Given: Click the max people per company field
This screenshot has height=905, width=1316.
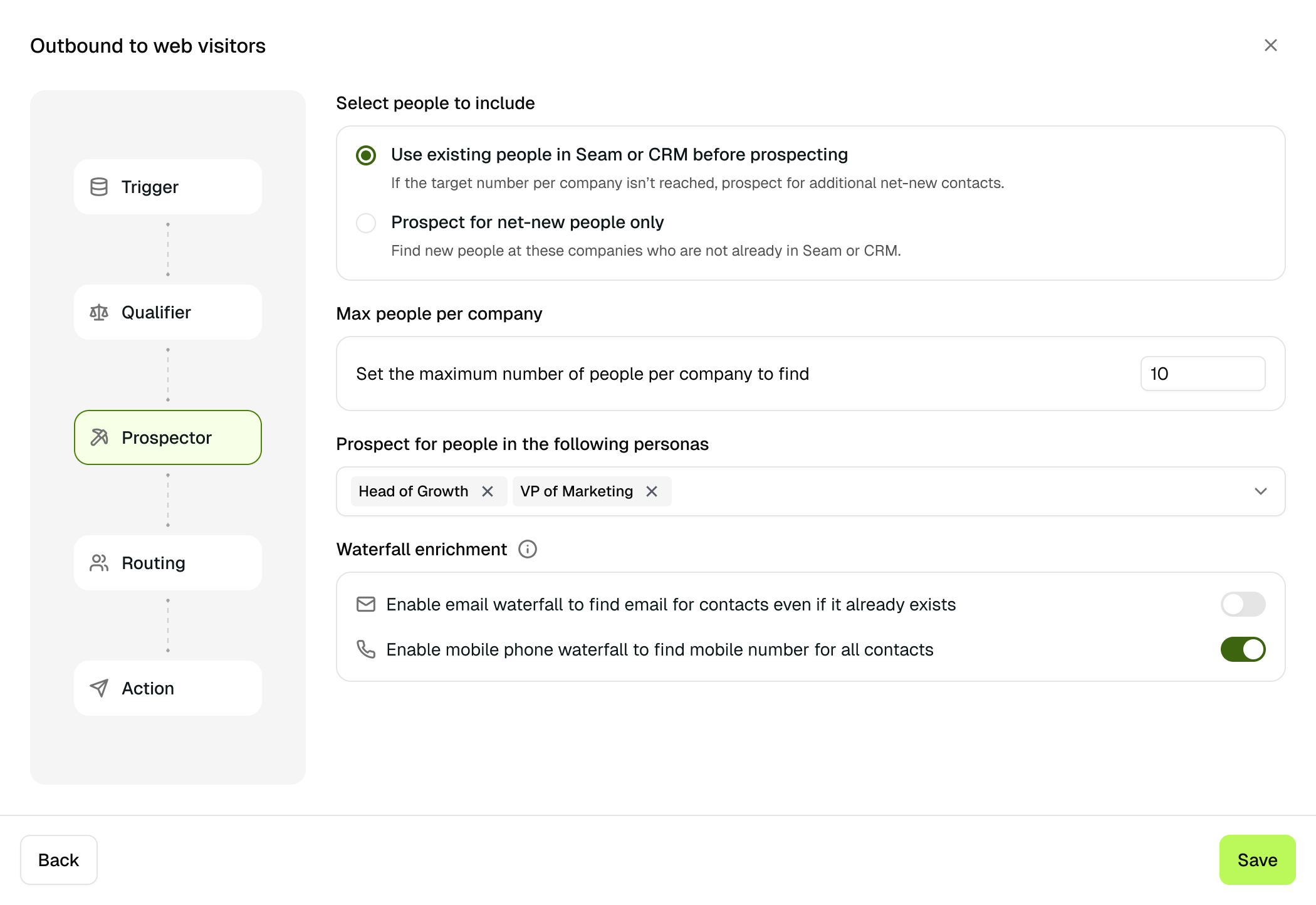Looking at the screenshot, I should pyautogui.click(x=1203, y=374).
